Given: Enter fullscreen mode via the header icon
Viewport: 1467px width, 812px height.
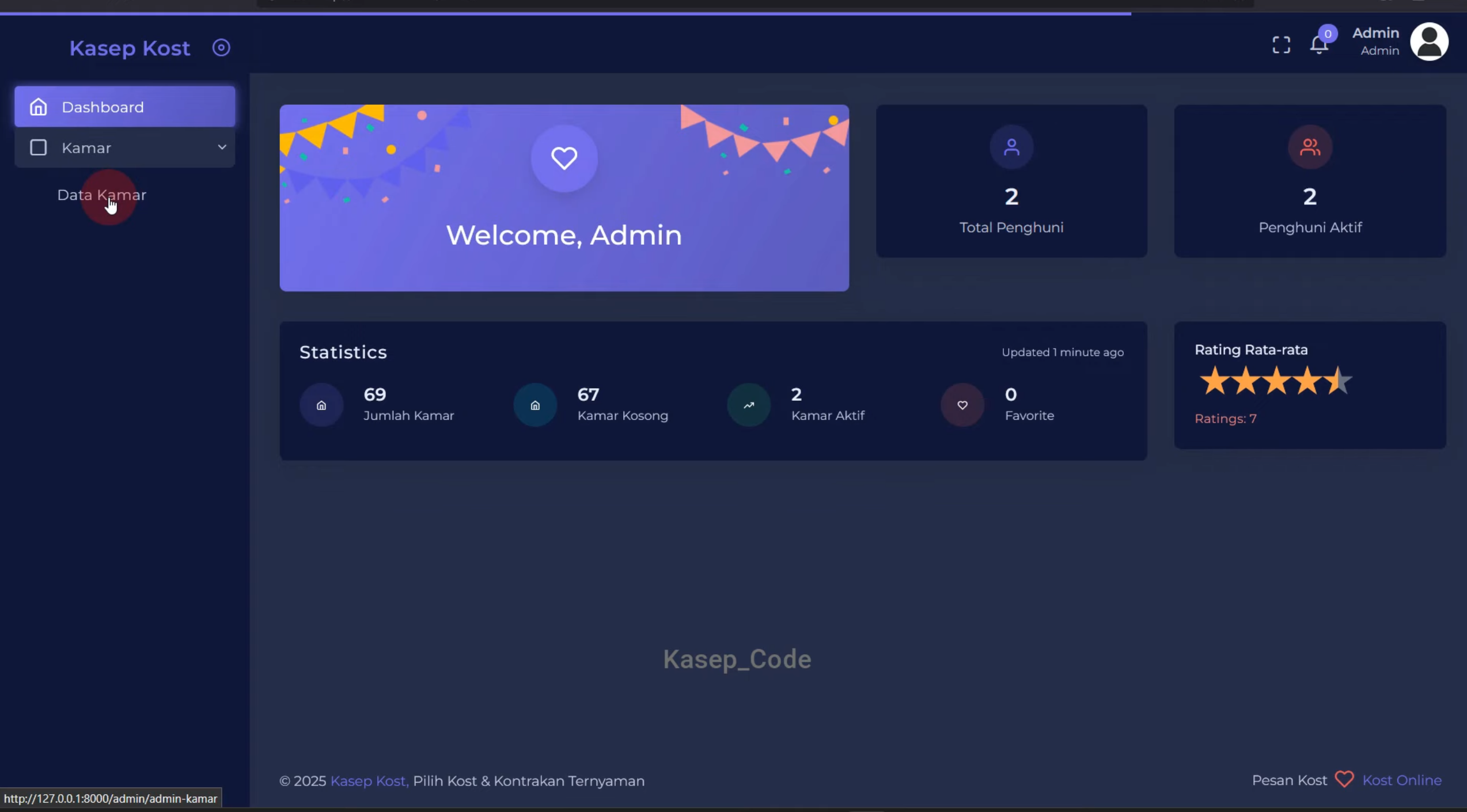Looking at the screenshot, I should [1281, 45].
